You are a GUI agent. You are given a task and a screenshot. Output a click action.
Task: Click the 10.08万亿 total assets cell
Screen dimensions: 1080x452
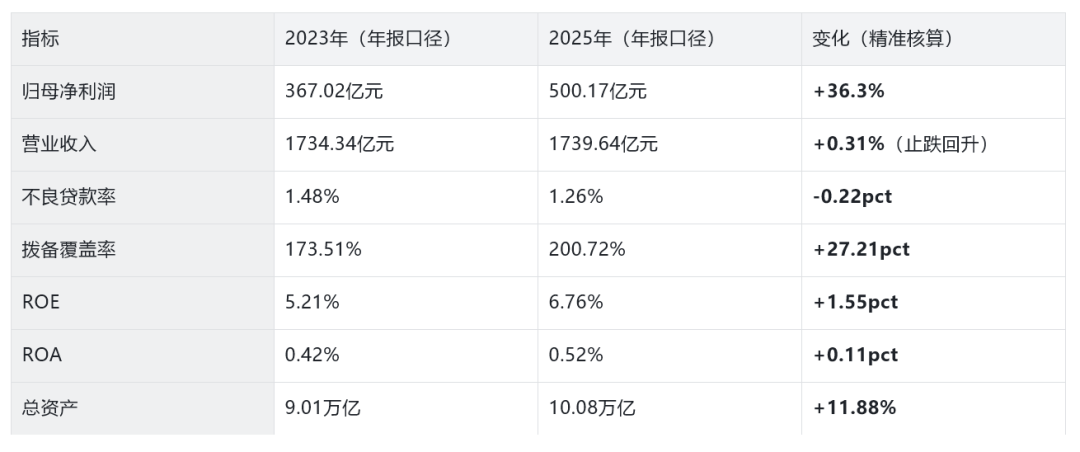592,408
